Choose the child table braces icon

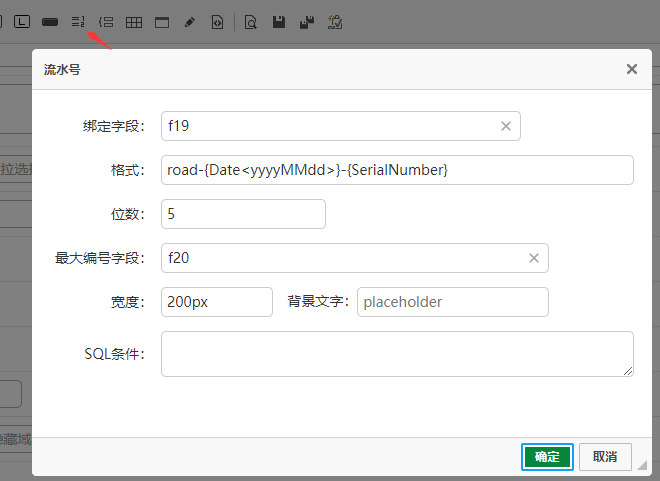pos(106,22)
